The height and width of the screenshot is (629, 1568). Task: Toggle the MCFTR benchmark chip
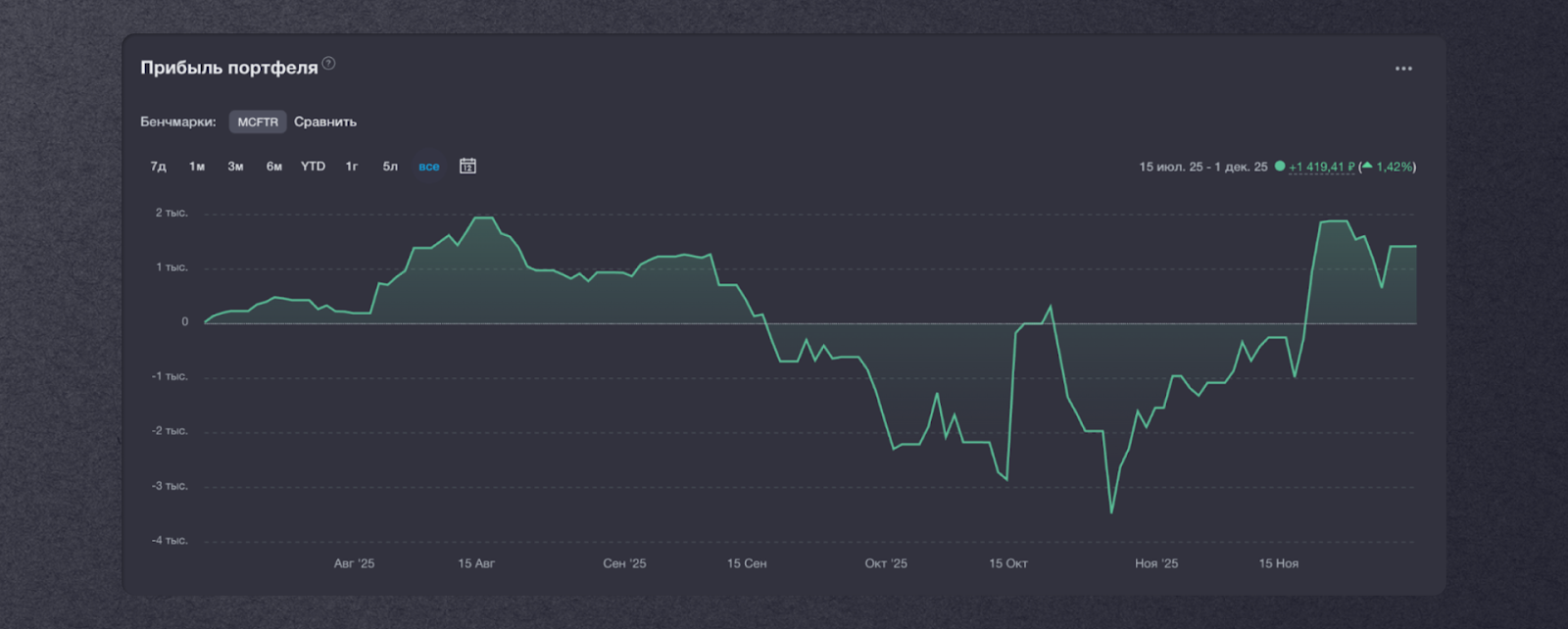coord(258,122)
